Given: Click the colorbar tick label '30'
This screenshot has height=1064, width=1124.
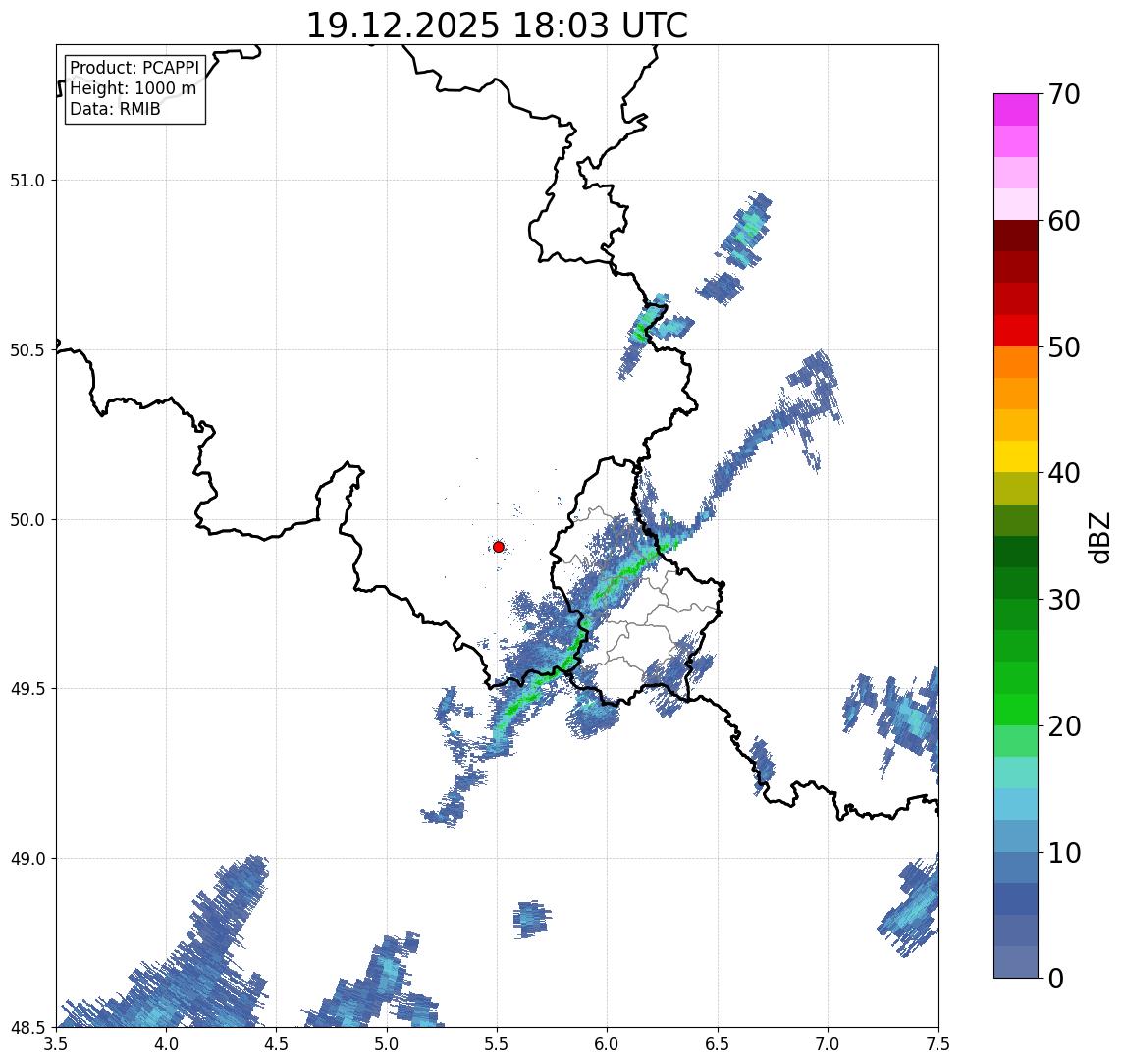Looking at the screenshot, I should click(1064, 600).
